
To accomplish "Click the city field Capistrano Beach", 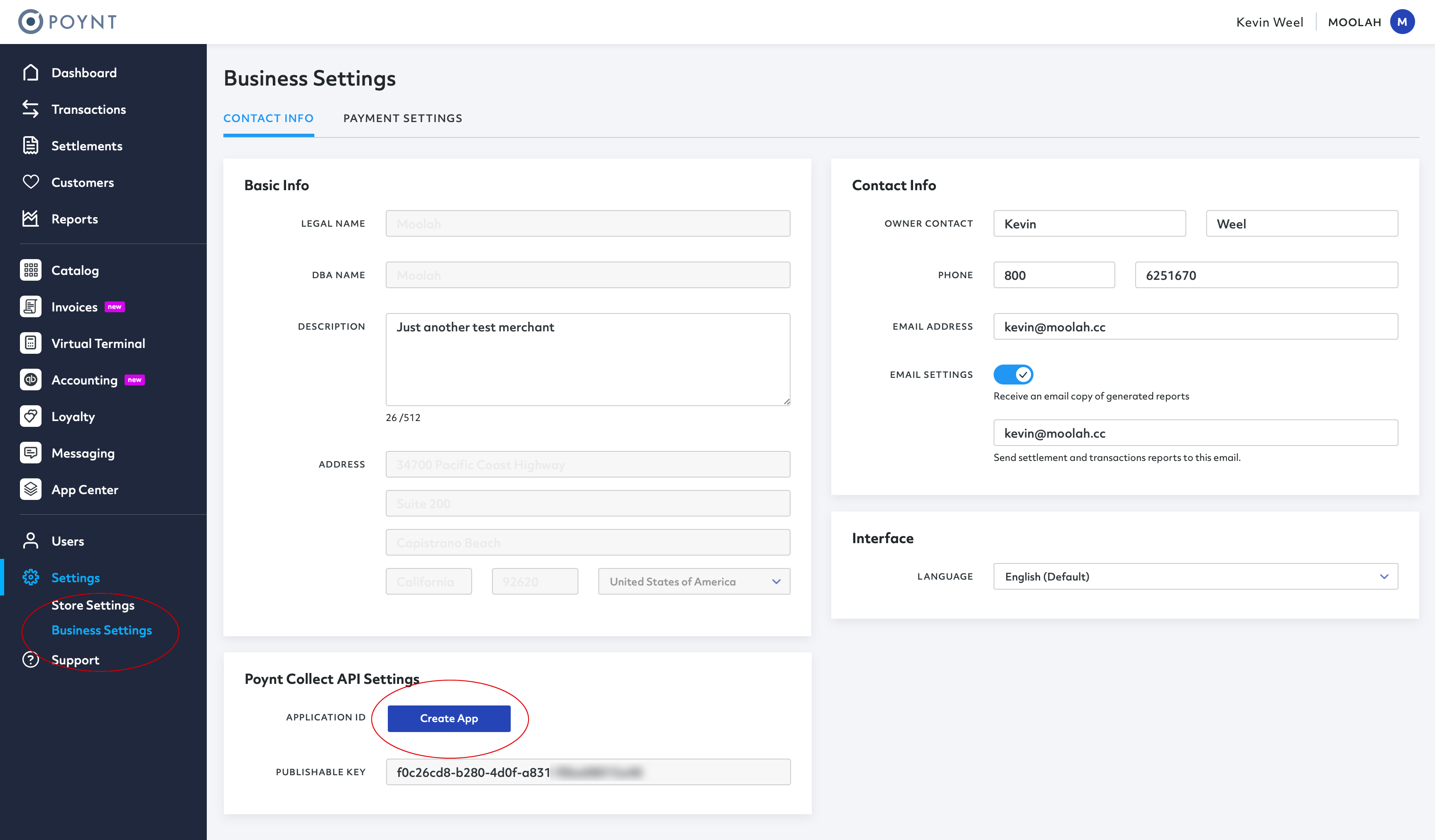I will (588, 542).
